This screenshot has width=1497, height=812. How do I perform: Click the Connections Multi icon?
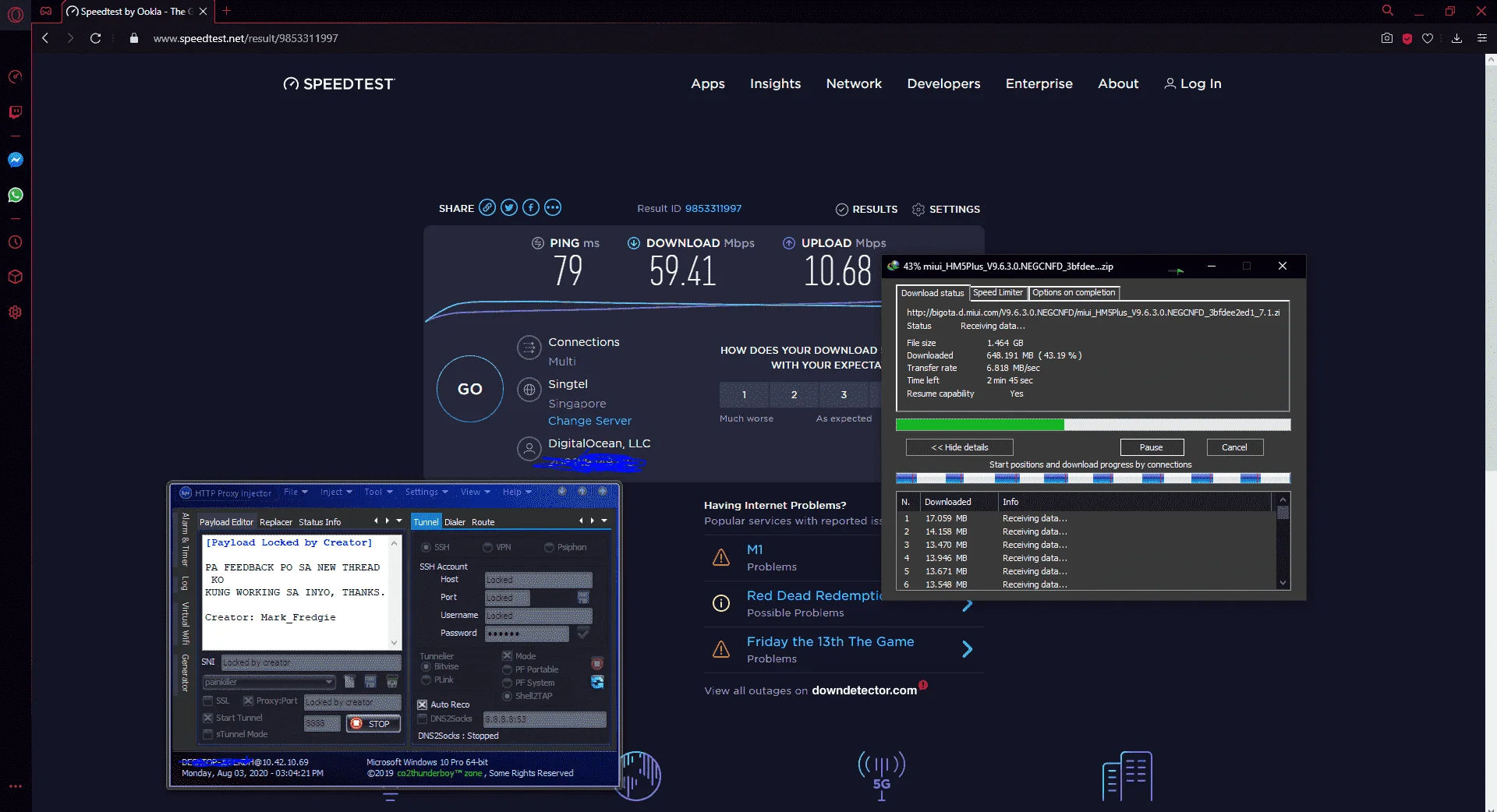tap(529, 347)
